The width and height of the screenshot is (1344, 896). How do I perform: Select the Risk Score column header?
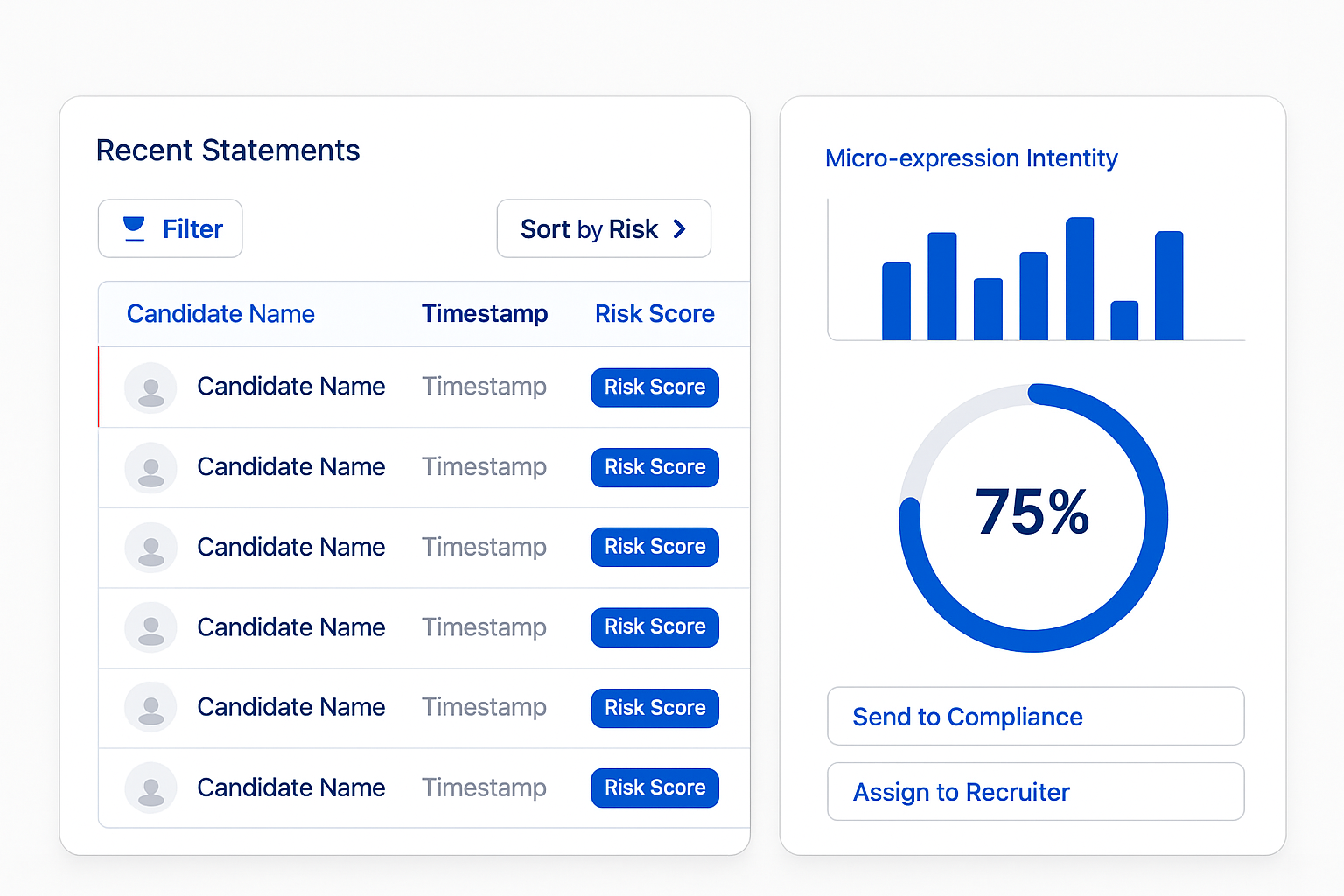pos(654,313)
